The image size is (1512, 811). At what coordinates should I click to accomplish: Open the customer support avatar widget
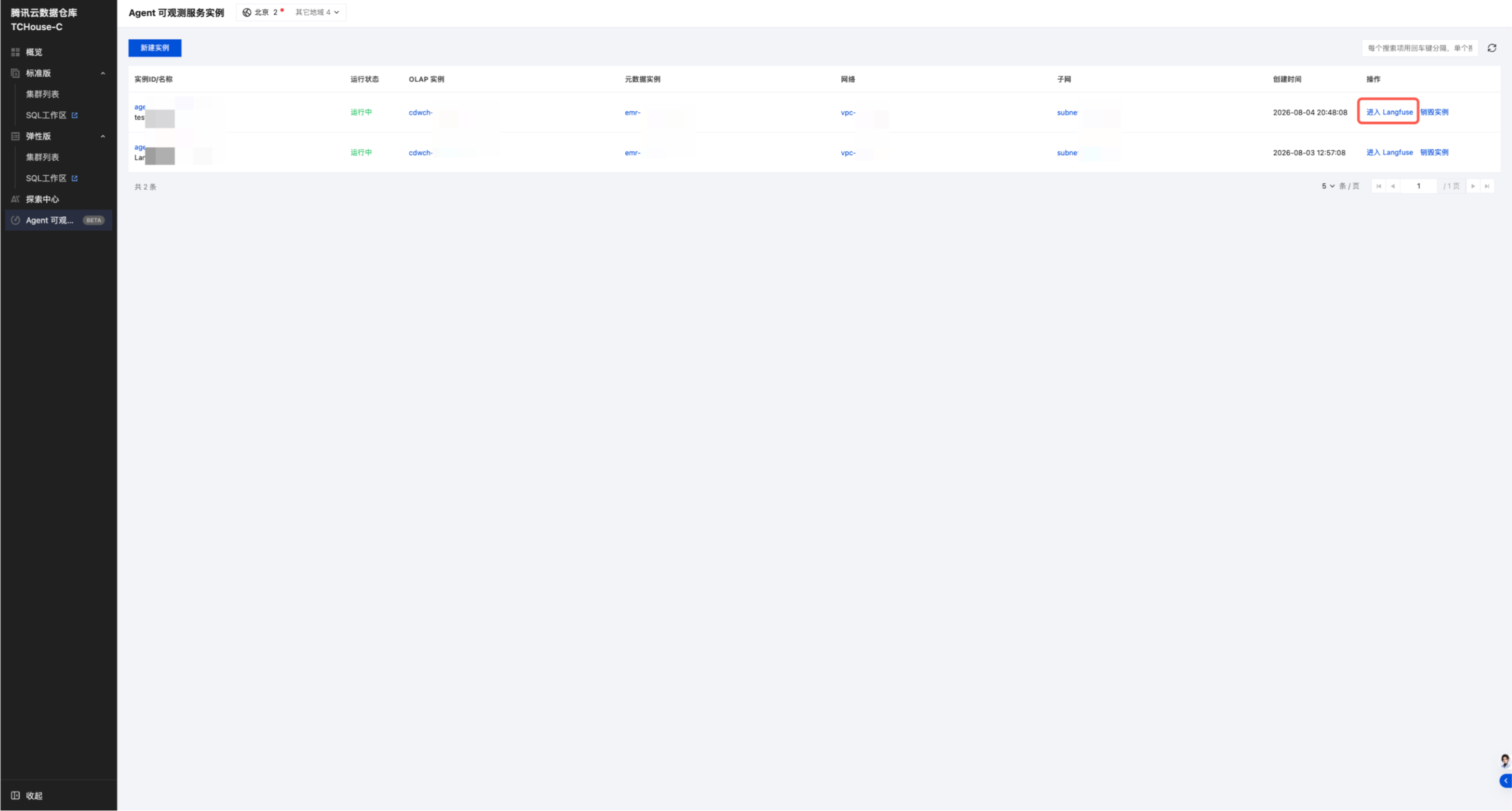1505,760
